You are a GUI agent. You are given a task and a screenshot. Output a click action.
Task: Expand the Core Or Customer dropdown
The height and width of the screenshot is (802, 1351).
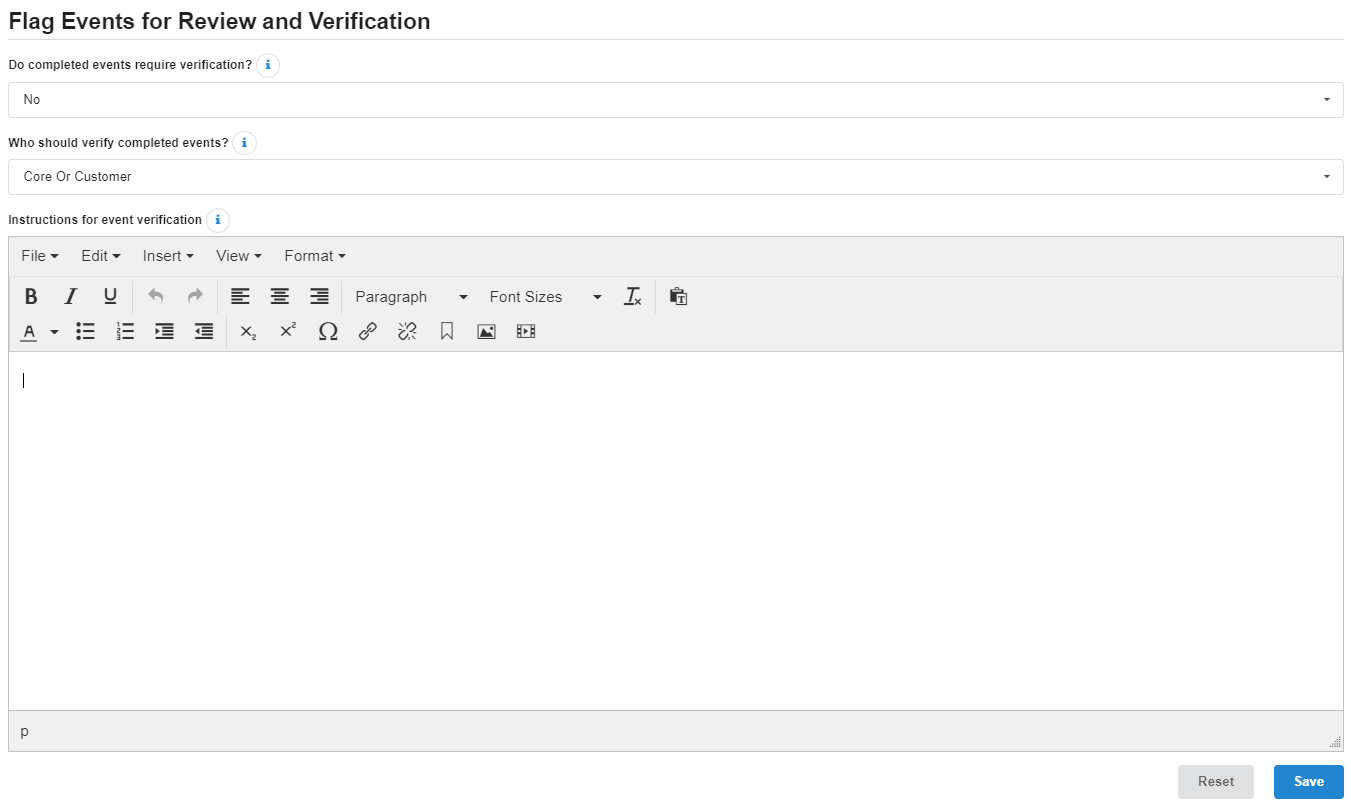click(675, 177)
